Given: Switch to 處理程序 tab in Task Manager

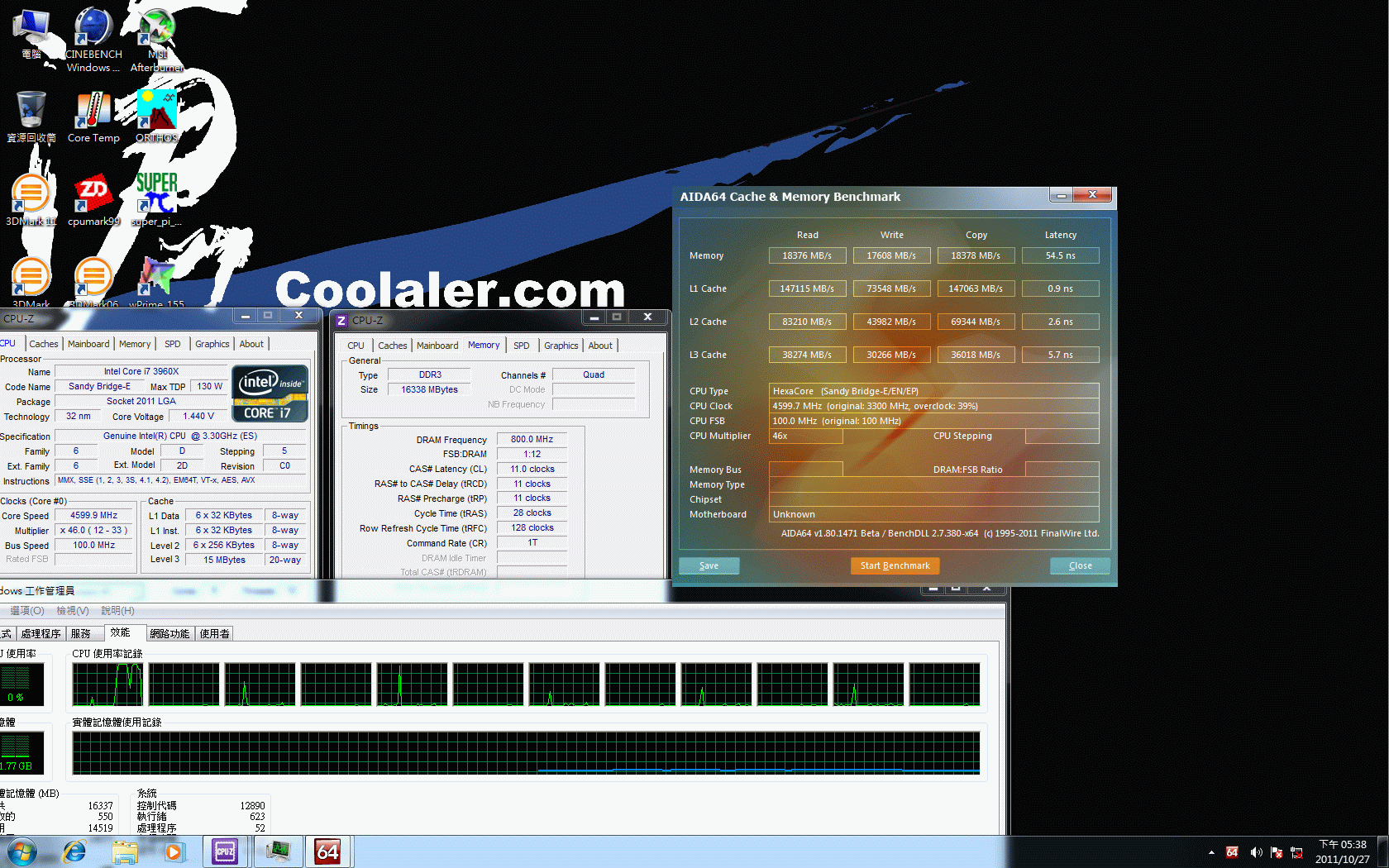Looking at the screenshot, I should pos(41,633).
